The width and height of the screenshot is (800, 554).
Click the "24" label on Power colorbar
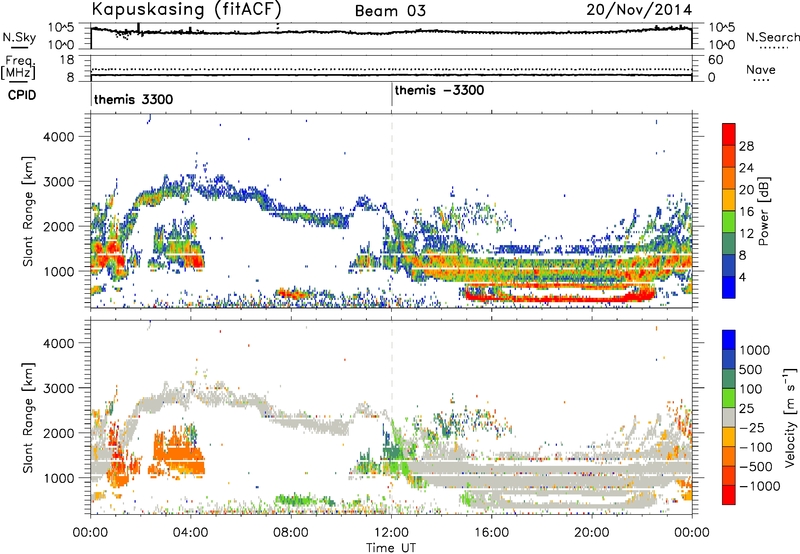746,168
